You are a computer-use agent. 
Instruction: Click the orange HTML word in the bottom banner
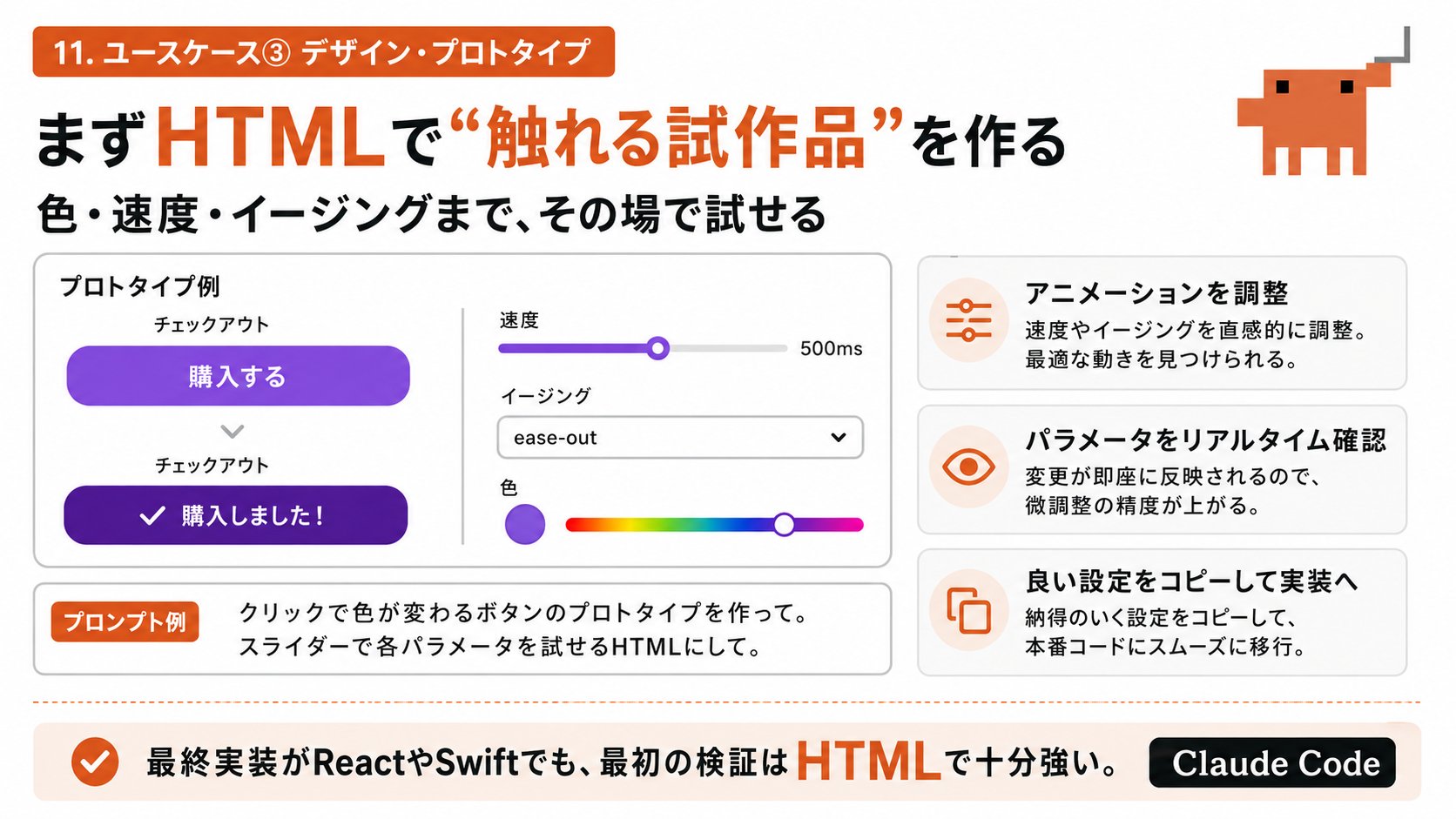click(x=868, y=762)
